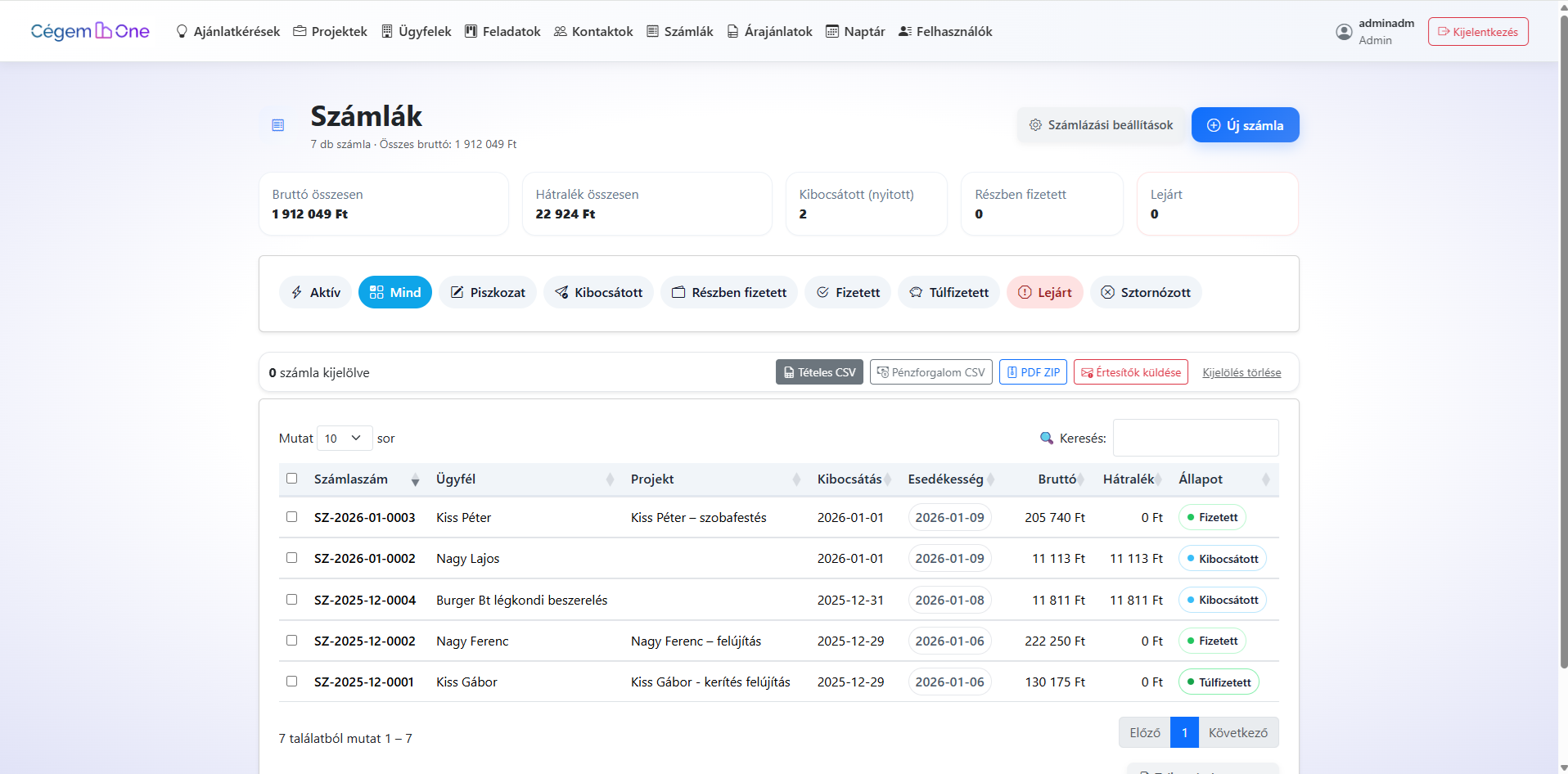Click the Kijelölés törlése link
Viewport: 1568px width, 774px height.
pyautogui.click(x=1241, y=373)
